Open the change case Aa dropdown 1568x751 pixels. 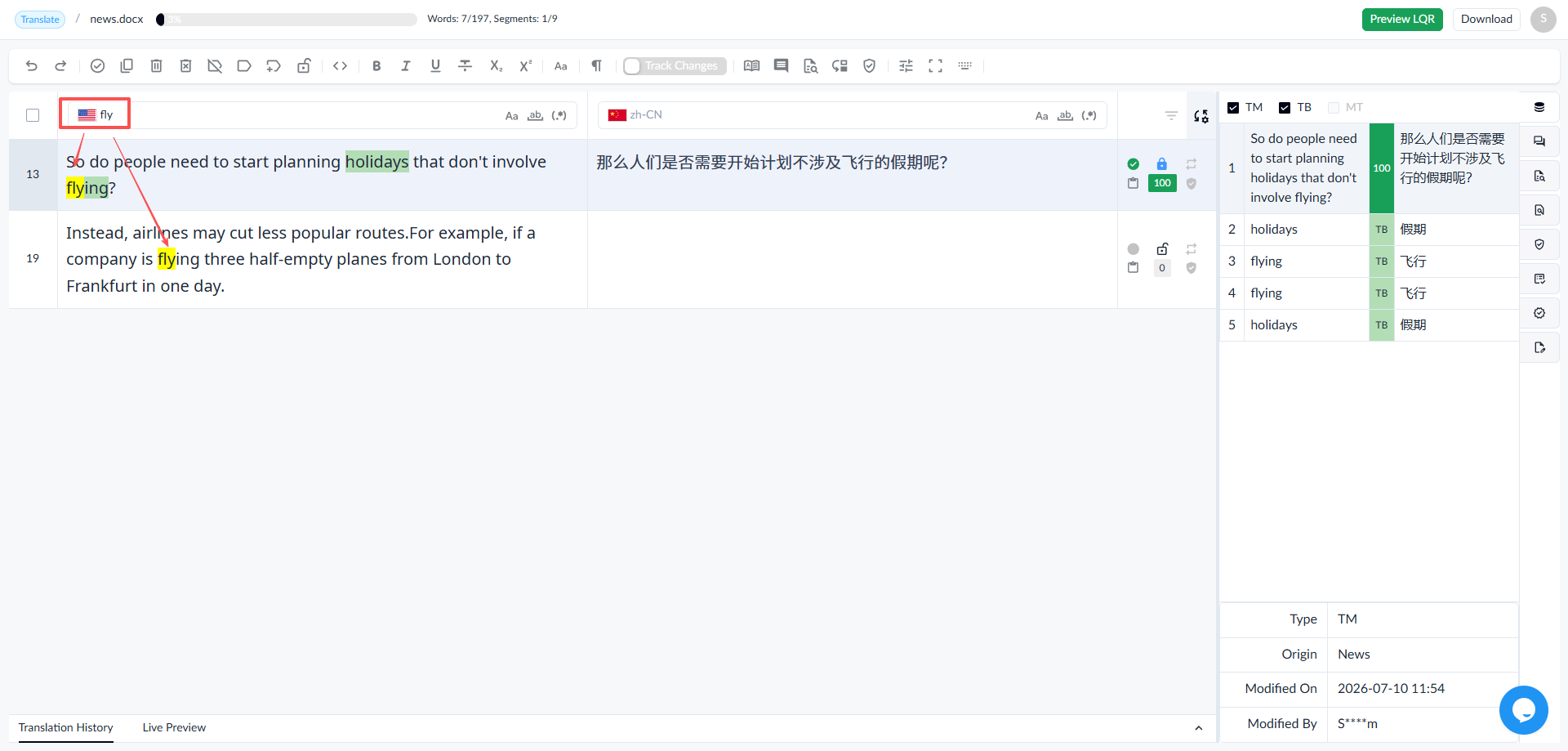pyautogui.click(x=561, y=66)
